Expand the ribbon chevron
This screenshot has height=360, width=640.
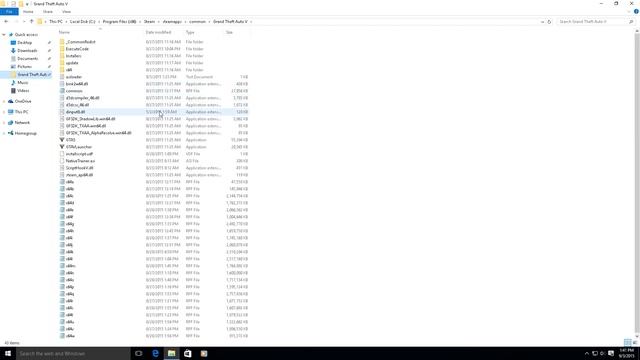coord(629,12)
